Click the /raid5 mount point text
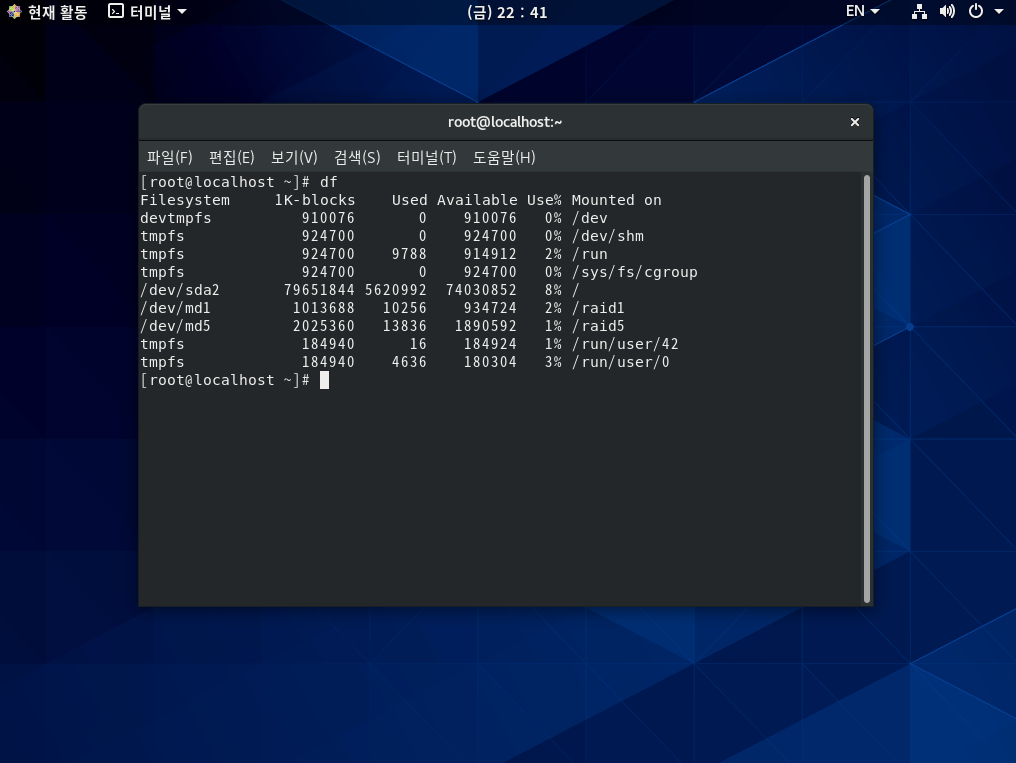The image size is (1016, 763). tap(598, 326)
